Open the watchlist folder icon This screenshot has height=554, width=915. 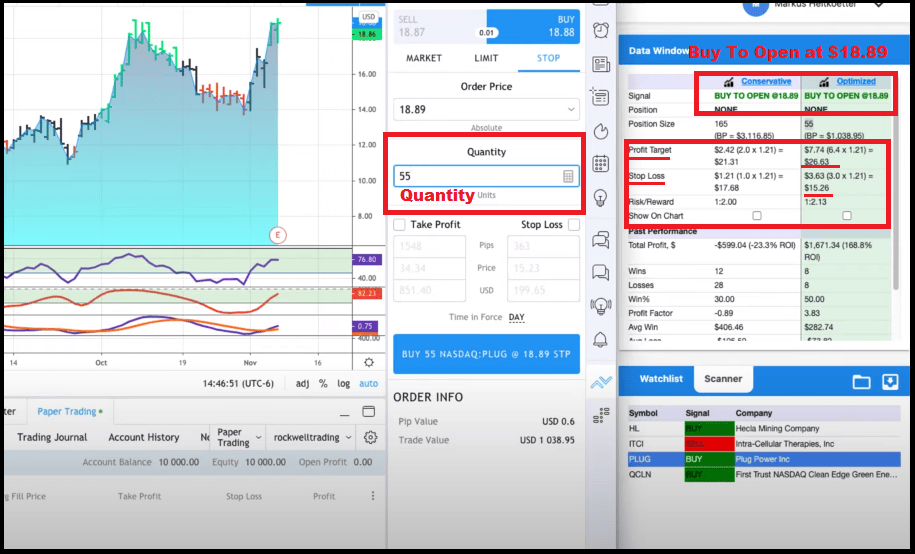click(861, 382)
